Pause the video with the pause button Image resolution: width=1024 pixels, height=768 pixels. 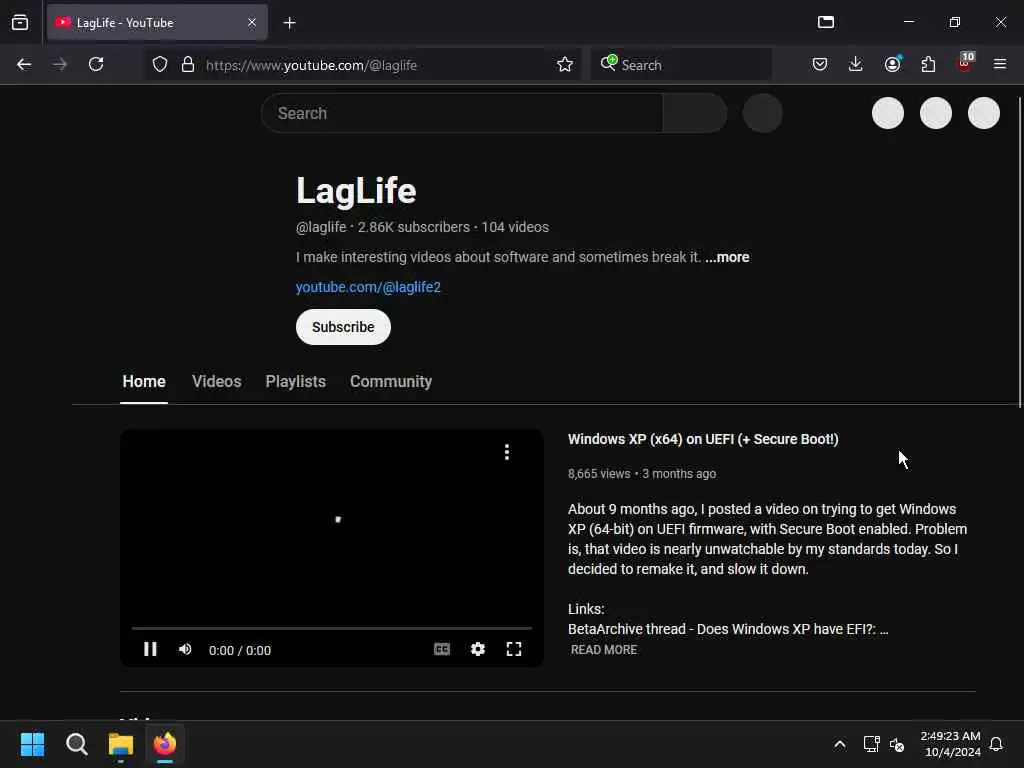[150, 649]
